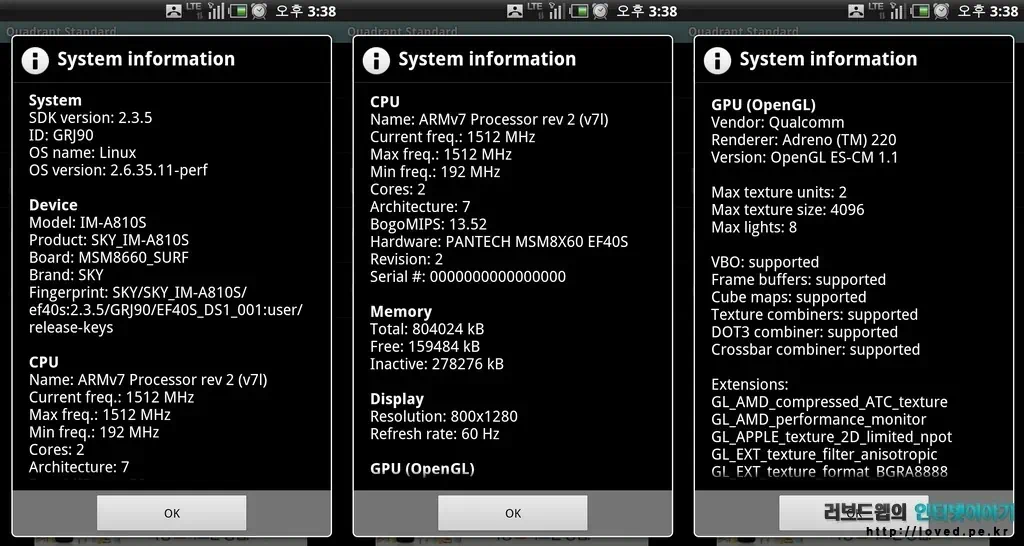Tap the info icon in the dialog showing Memory
Viewport: 1024px width, 546px height.
[376, 60]
